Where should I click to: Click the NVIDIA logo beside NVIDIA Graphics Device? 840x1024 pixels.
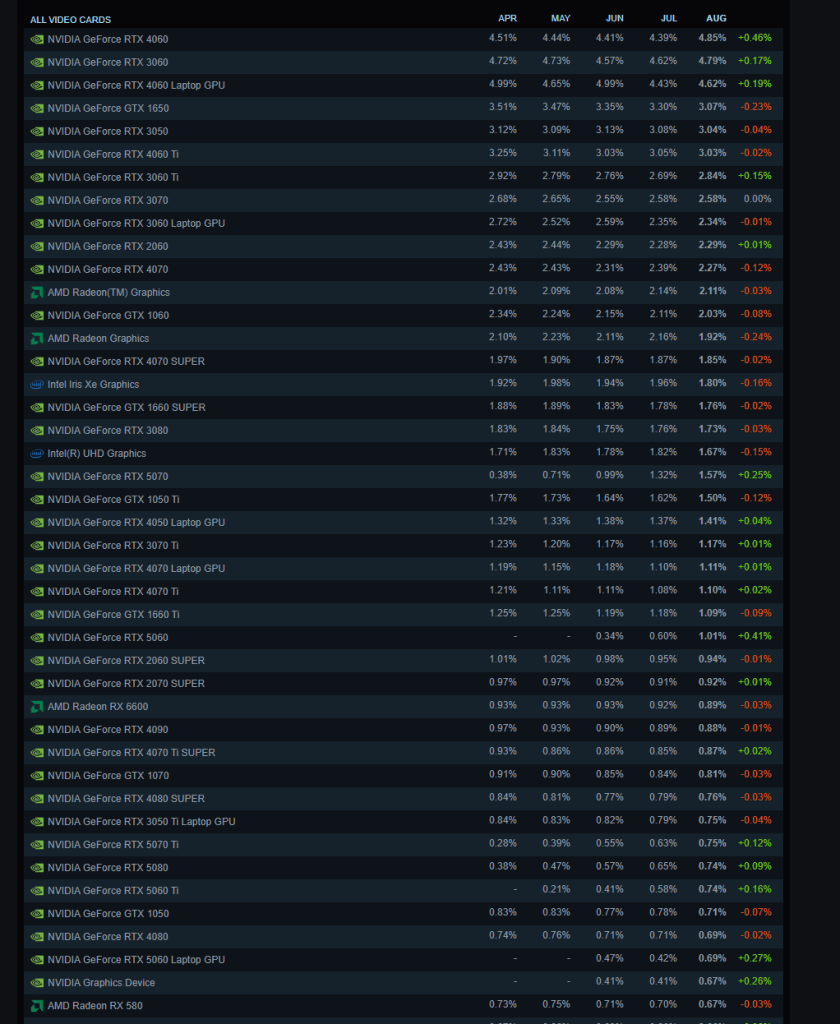(x=37, y=982)
